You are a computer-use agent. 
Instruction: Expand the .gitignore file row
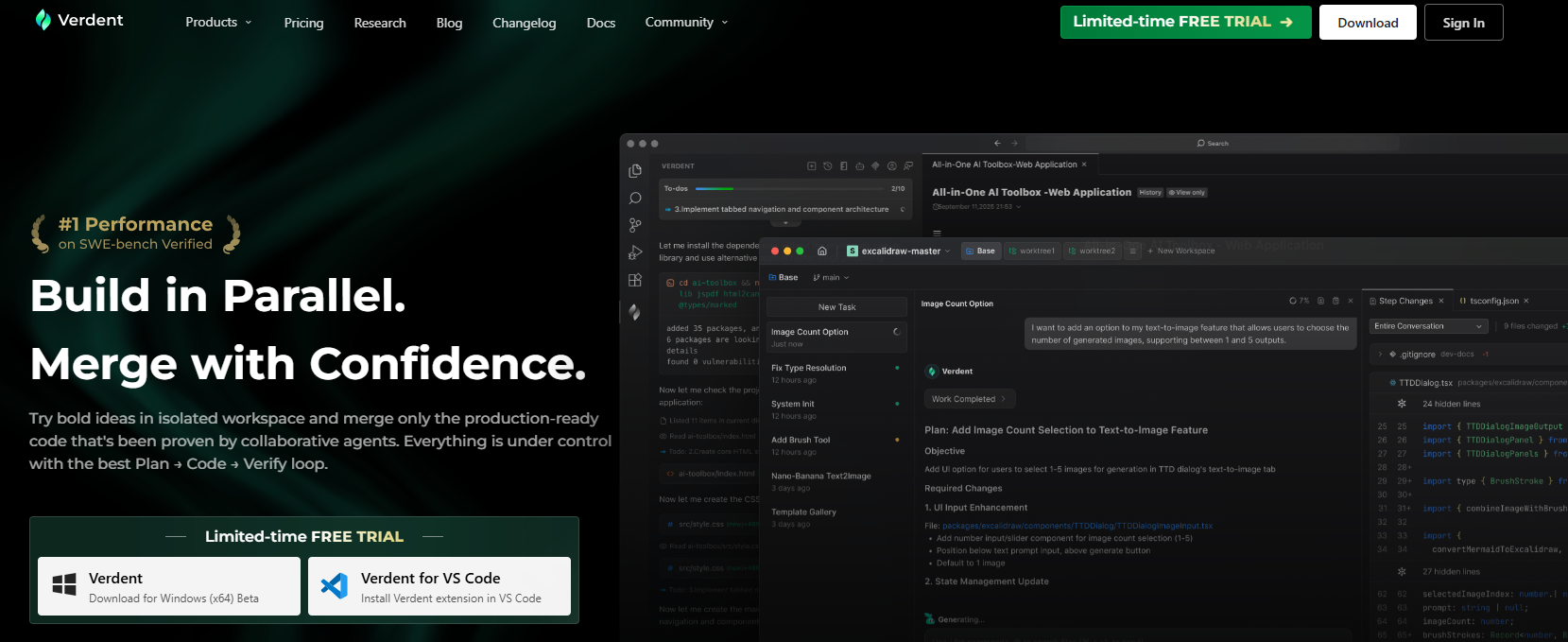(1380, 354)
